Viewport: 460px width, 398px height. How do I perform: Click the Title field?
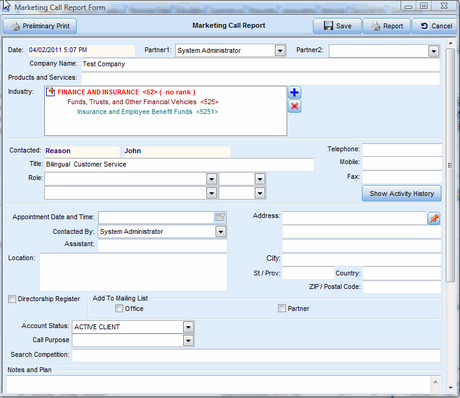179,165
